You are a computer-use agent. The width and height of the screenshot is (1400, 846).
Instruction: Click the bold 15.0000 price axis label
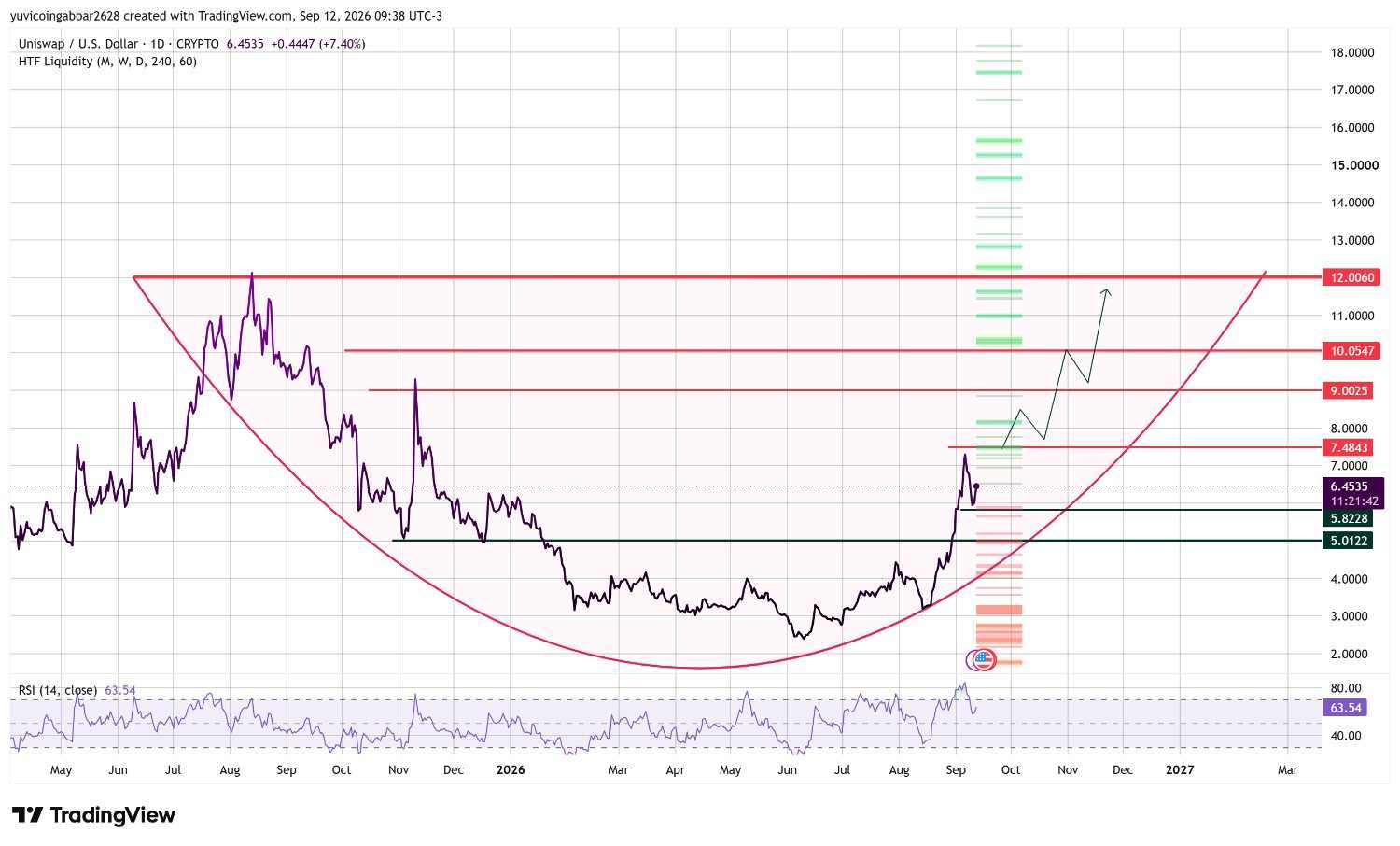(x=1354, y=165)
